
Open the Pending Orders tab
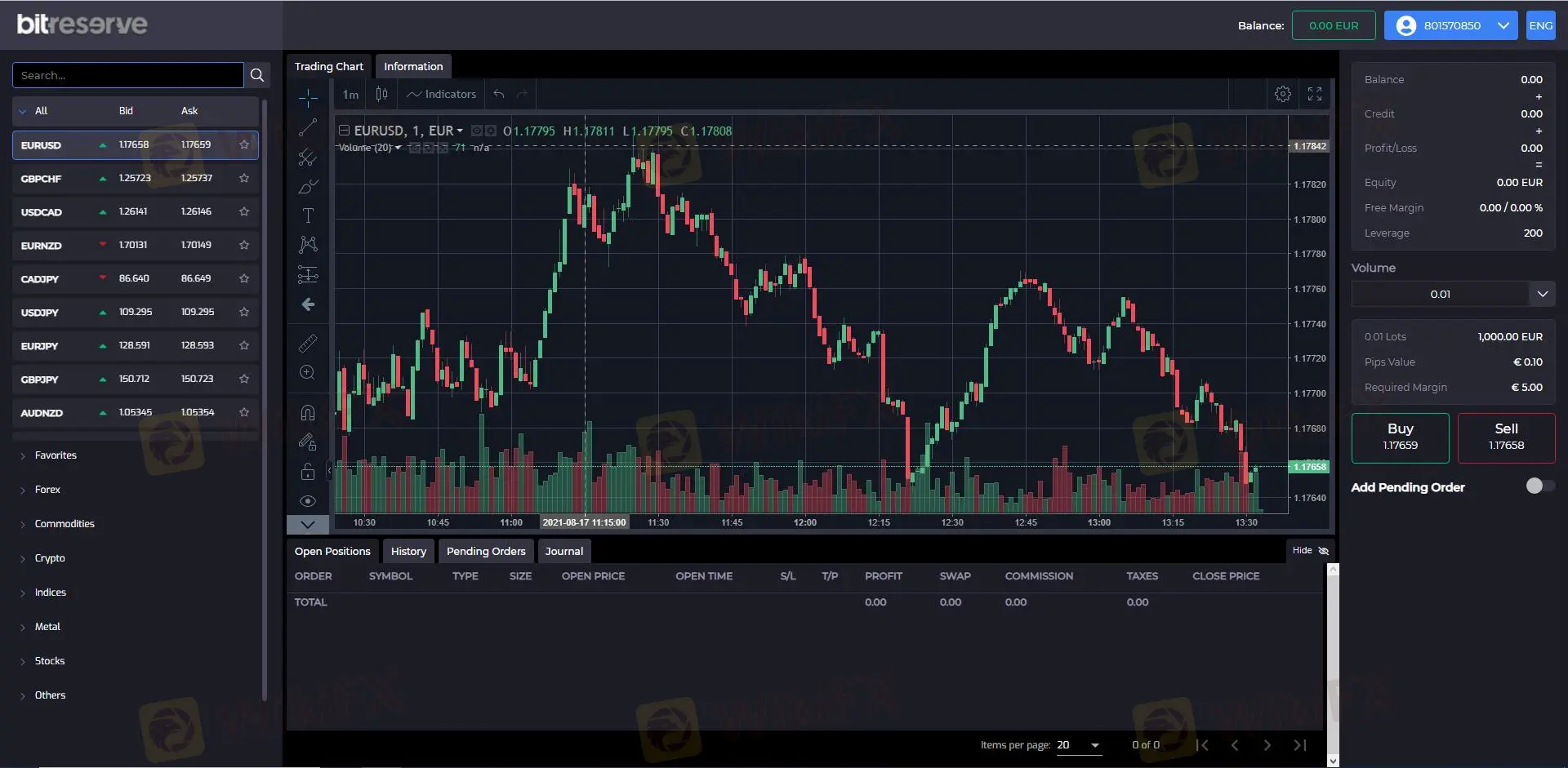pos(486,552)
